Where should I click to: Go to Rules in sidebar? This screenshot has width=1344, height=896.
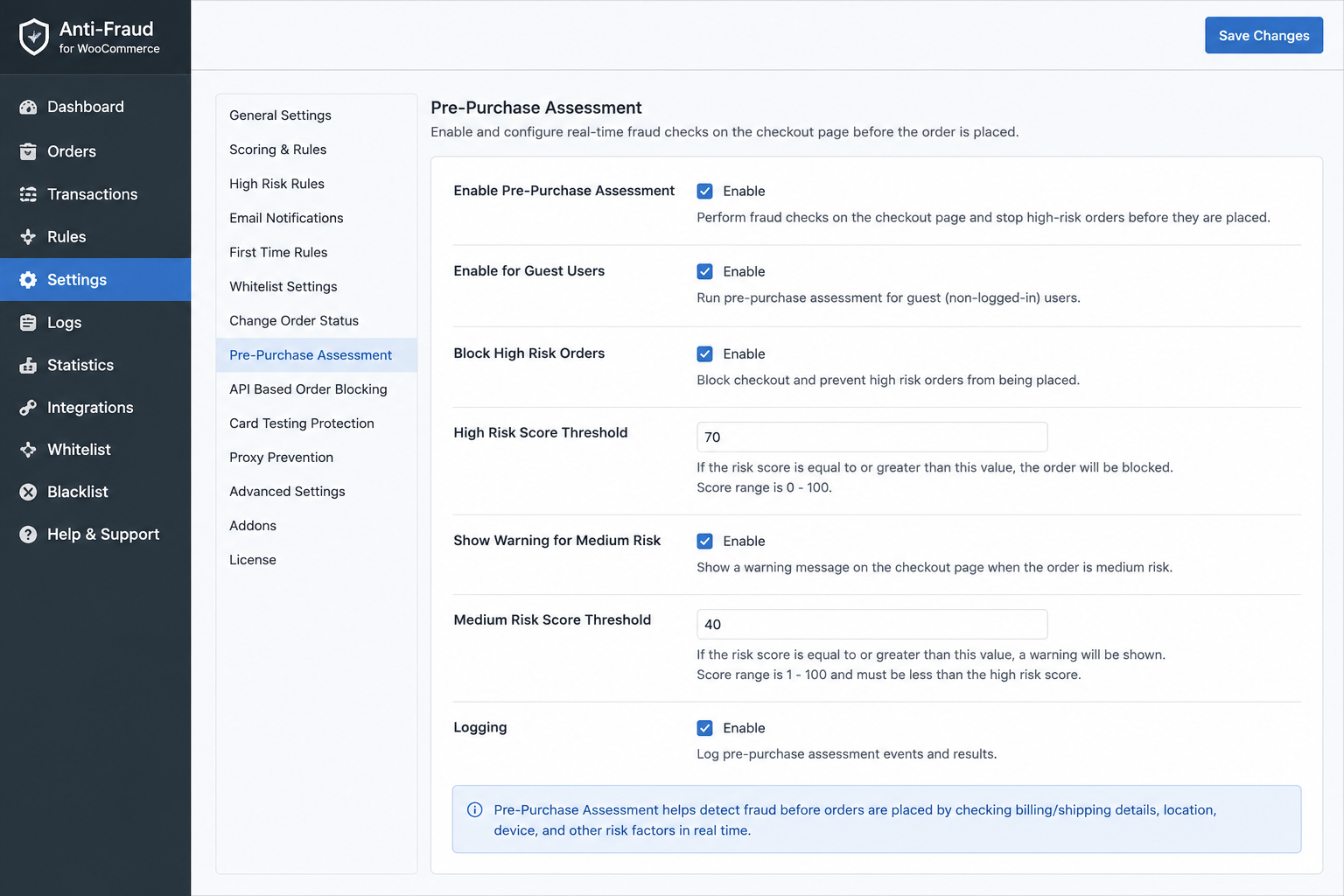click(95, 237)
